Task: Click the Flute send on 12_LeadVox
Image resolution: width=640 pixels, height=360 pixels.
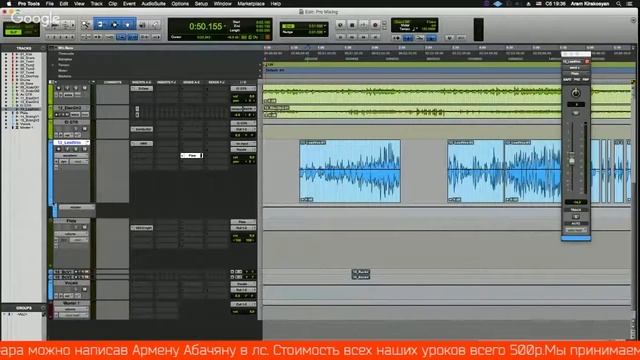Action: coord(192,156)
